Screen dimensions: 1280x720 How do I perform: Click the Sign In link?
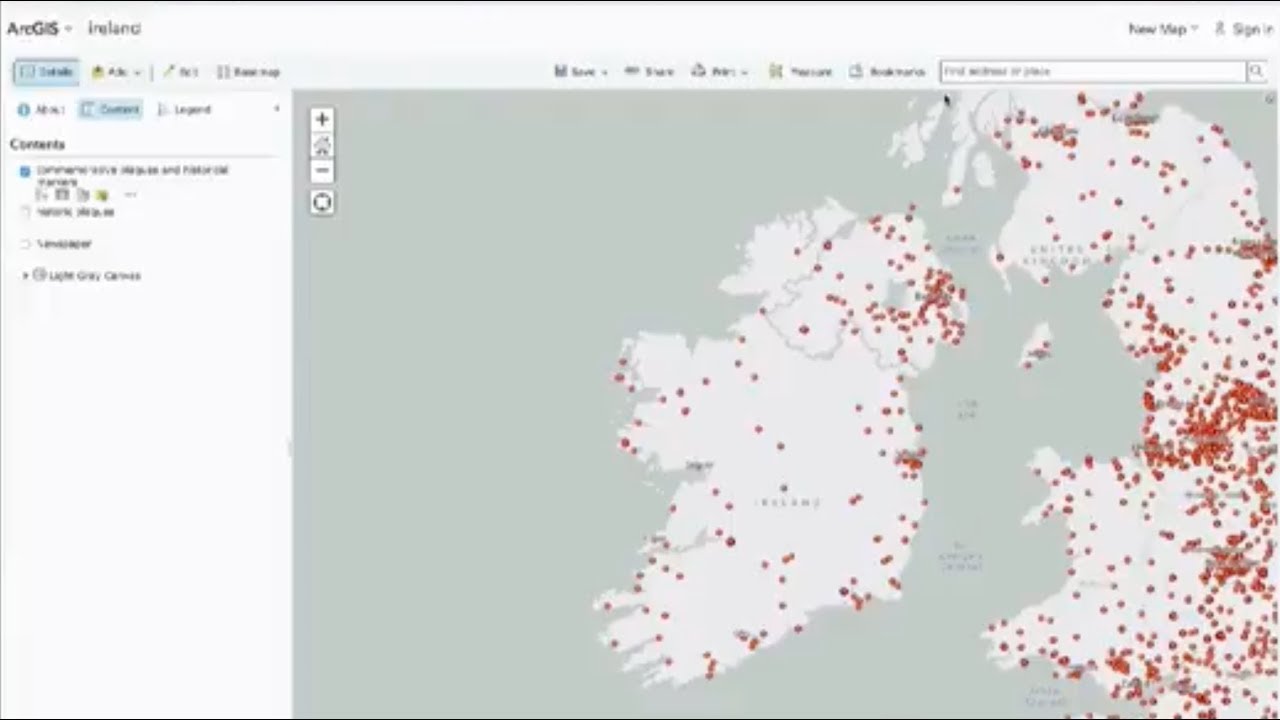[x=1244, y=29]
